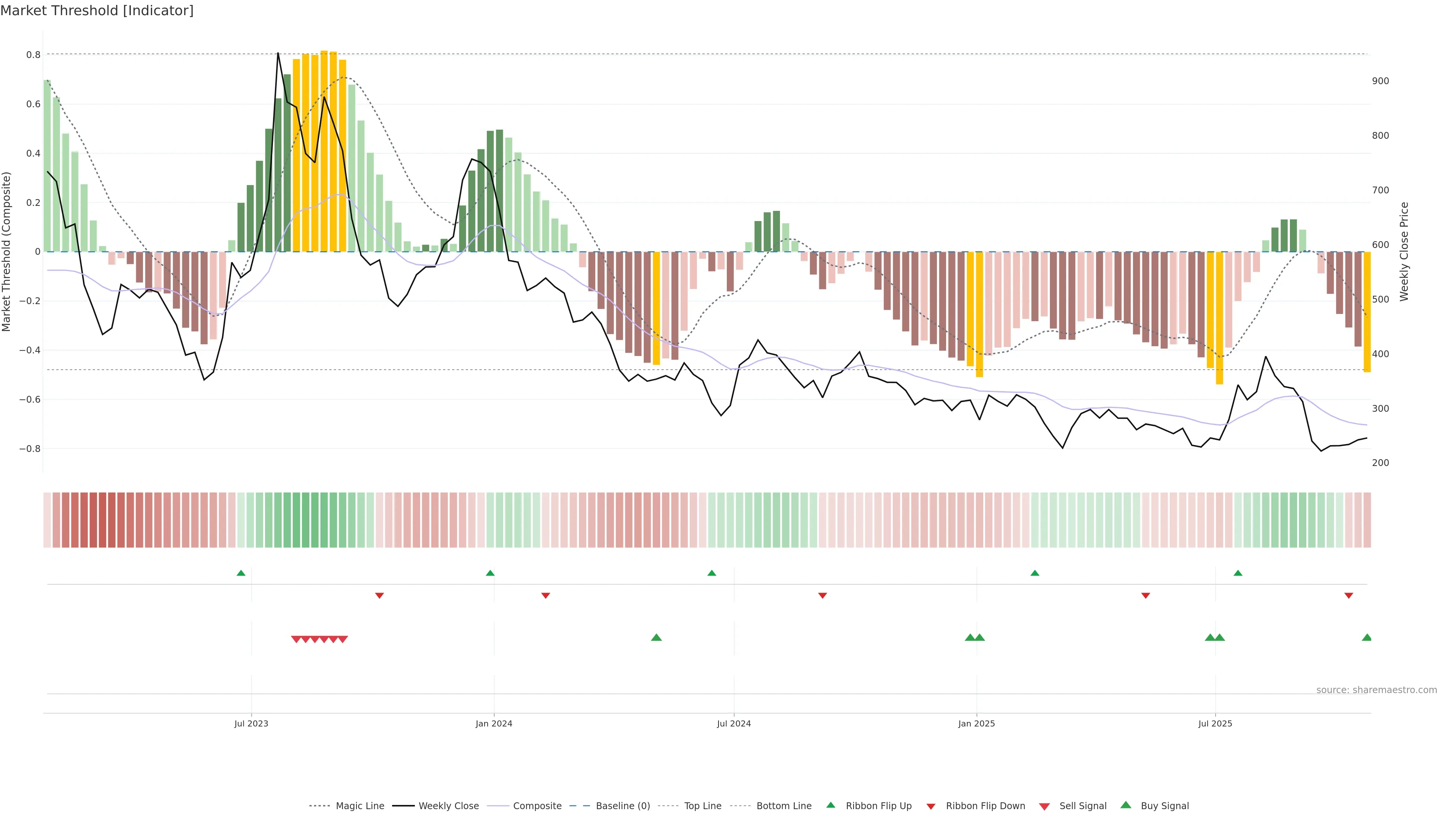Click the Baseline (0) legend entry
Viewport: 1456px width, 819px height.
click(622, 806)
